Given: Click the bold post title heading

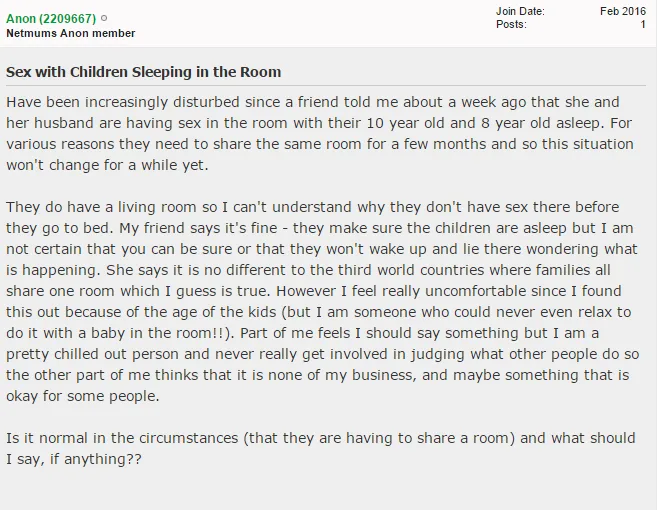Looking at the screenshot, I should [143, 72].
